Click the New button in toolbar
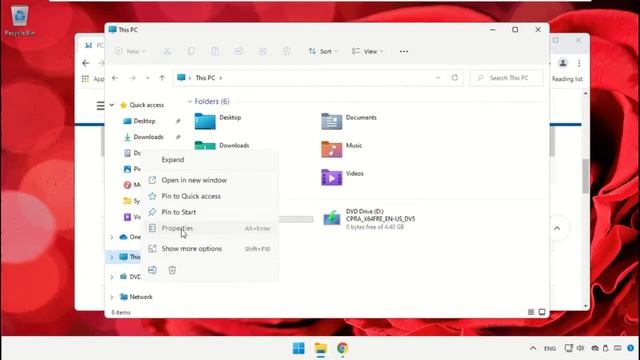Image resolution: width=640 pixels, height=360 pixels. pos(130,51)
